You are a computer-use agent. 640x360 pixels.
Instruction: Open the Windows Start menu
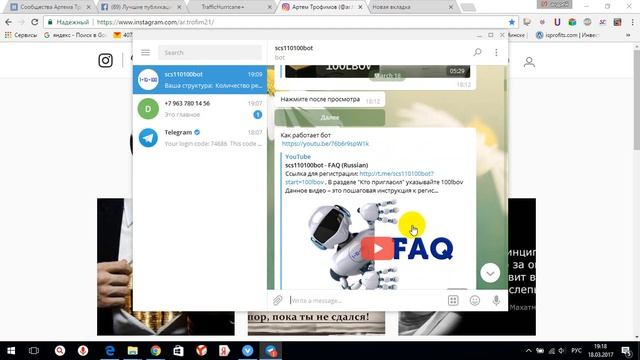coord(11,351)
